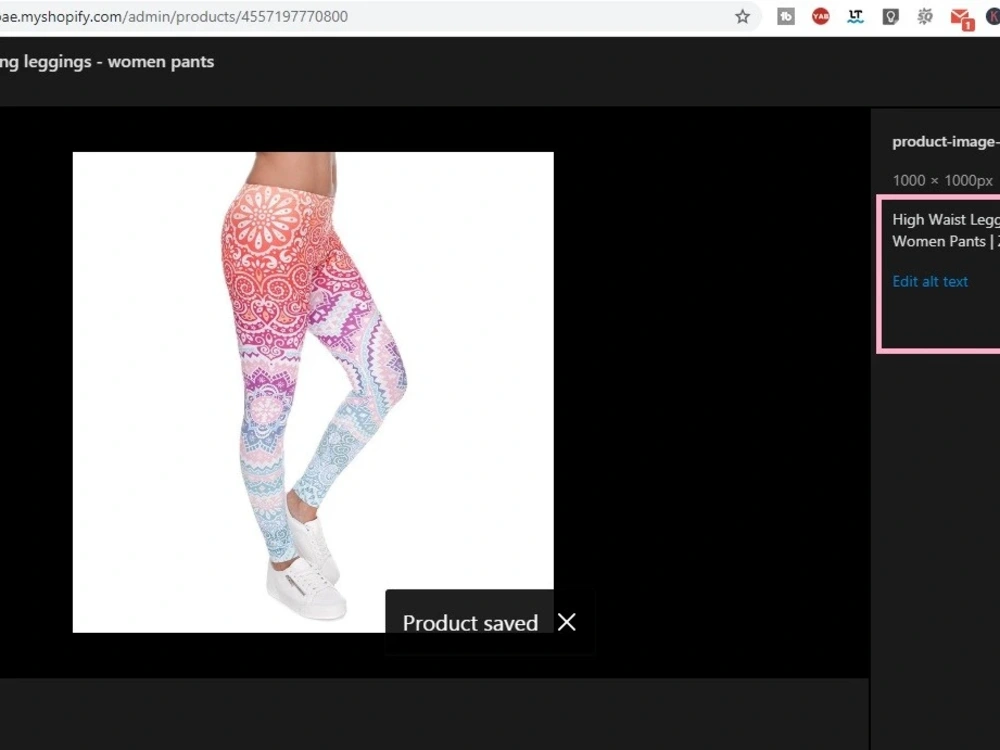Focus the browser address bar URL

coord(174,17)
